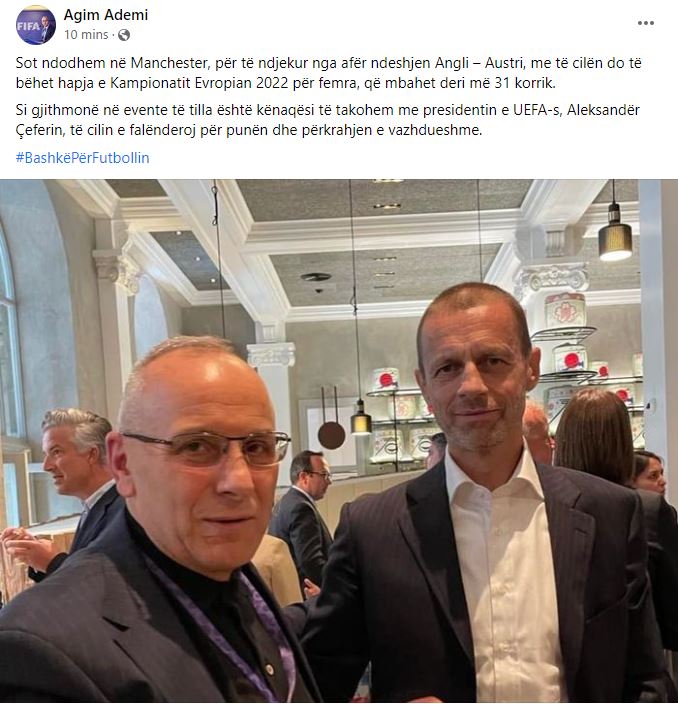The height and width of the screenshot is (704, 678).
Task: Click the small pendant lamp in the photo's center
Action: tap(361, 418)
